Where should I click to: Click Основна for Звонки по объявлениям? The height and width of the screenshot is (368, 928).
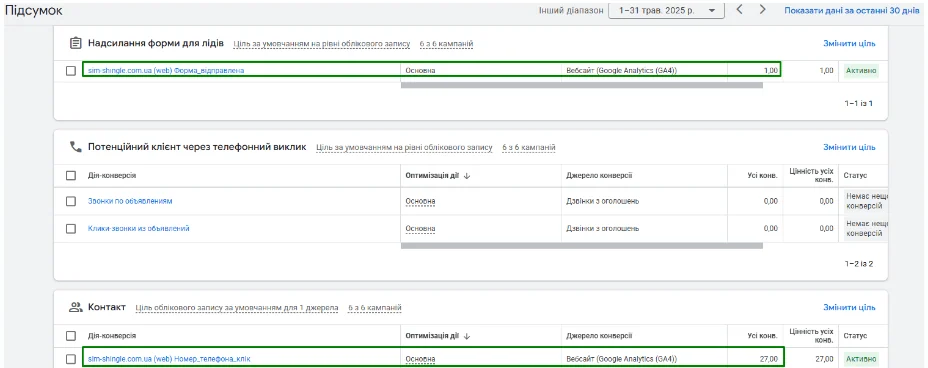[420, 201]
